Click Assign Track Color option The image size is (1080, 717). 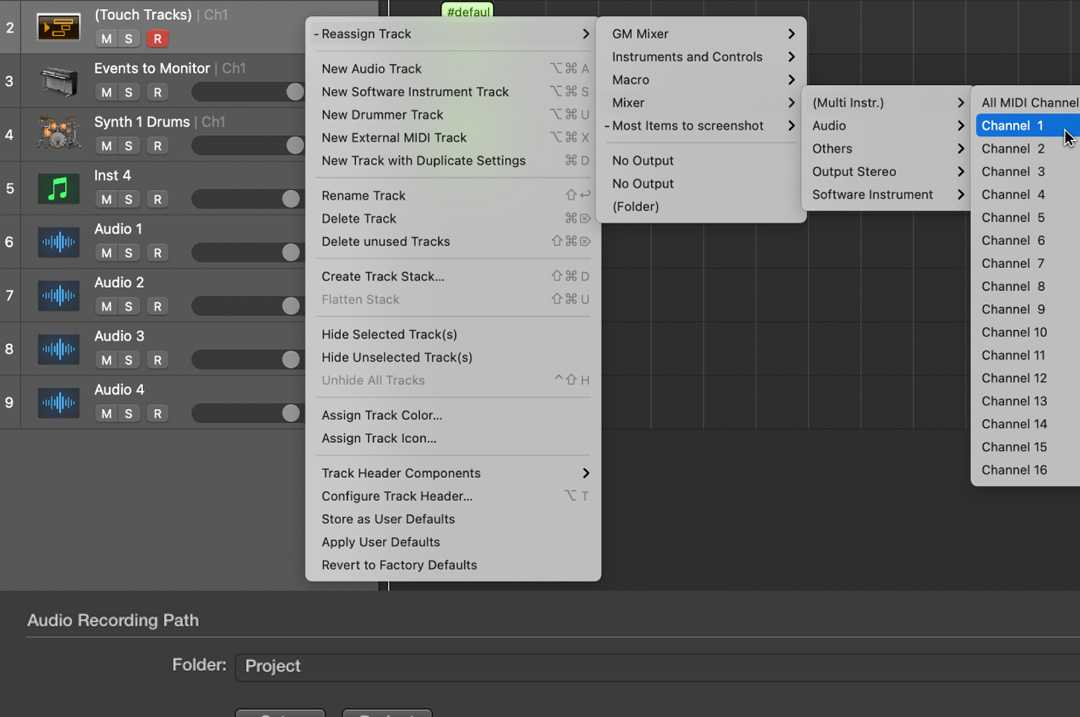tap(381, 415)
